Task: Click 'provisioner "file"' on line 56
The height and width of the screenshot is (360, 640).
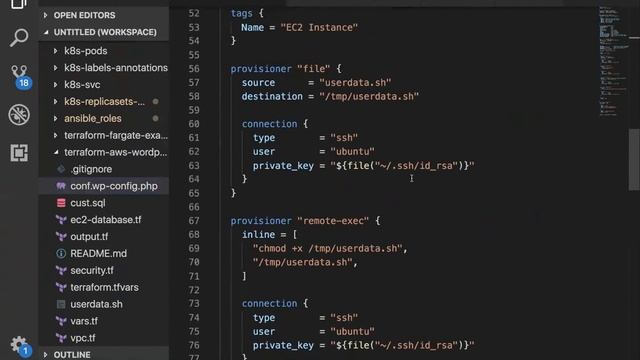Action: (x=280, y=69)
